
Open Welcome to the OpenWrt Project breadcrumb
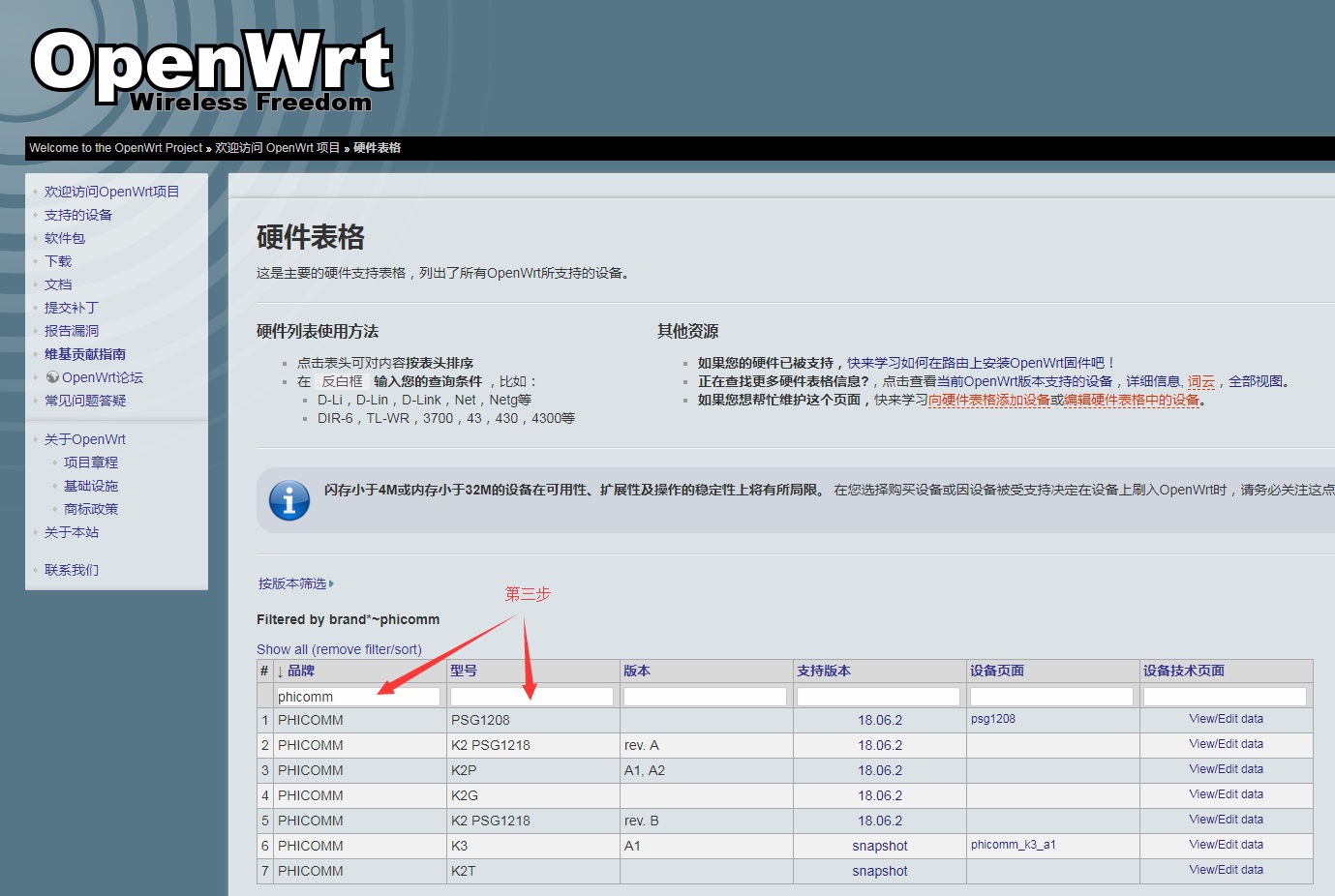116,148
